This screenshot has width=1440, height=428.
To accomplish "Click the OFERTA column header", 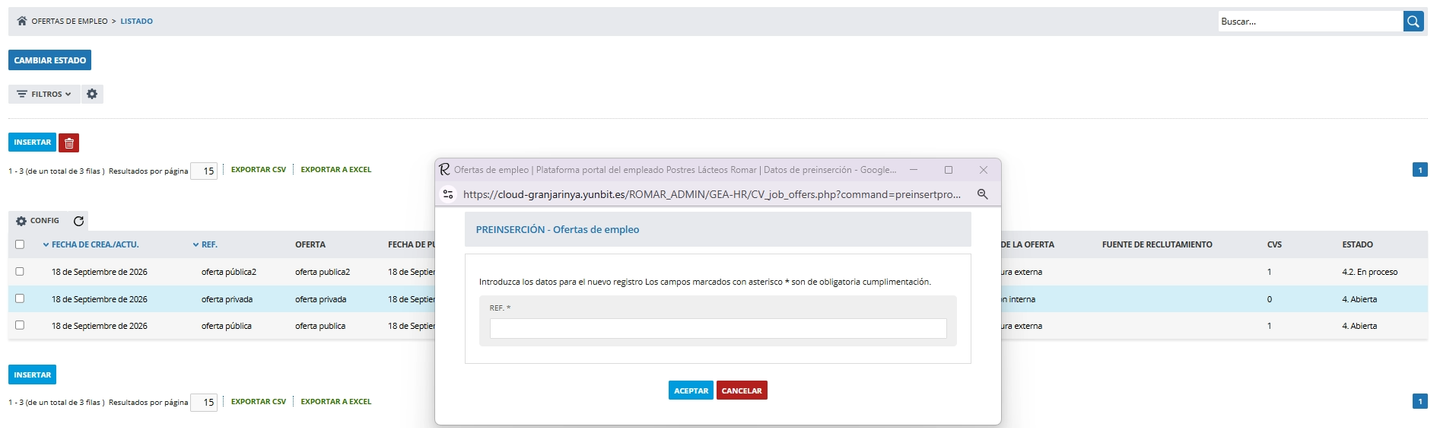I will click(x=310, y=244).
